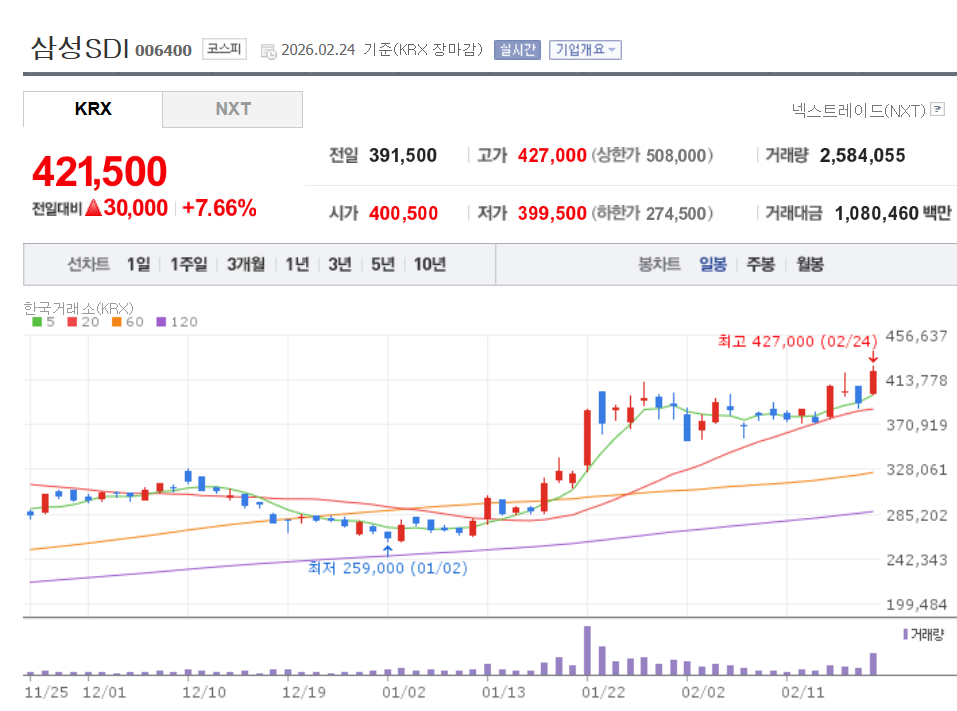Click the 12/10 date axis label
957x711 pixels.
[x=204, y=693]
